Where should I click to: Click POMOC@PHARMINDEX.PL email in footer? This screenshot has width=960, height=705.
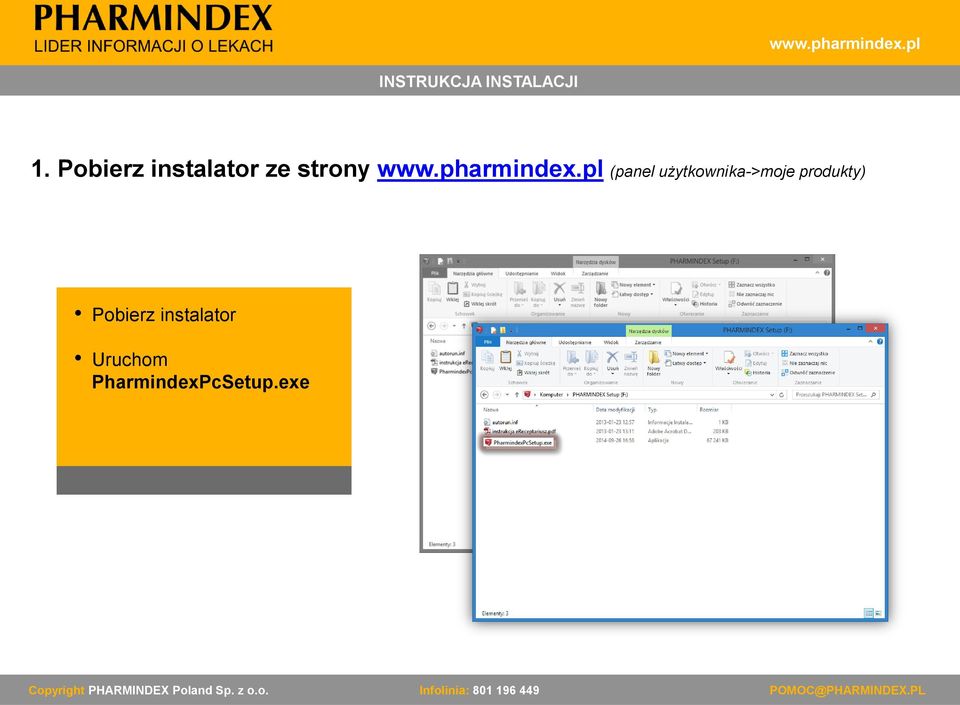[x=847, y=690]
